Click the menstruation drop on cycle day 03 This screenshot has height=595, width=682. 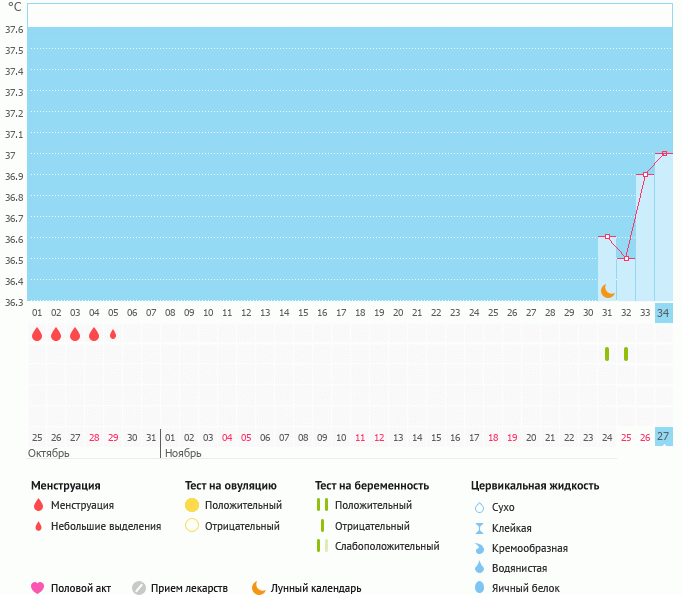coord(75,334)
